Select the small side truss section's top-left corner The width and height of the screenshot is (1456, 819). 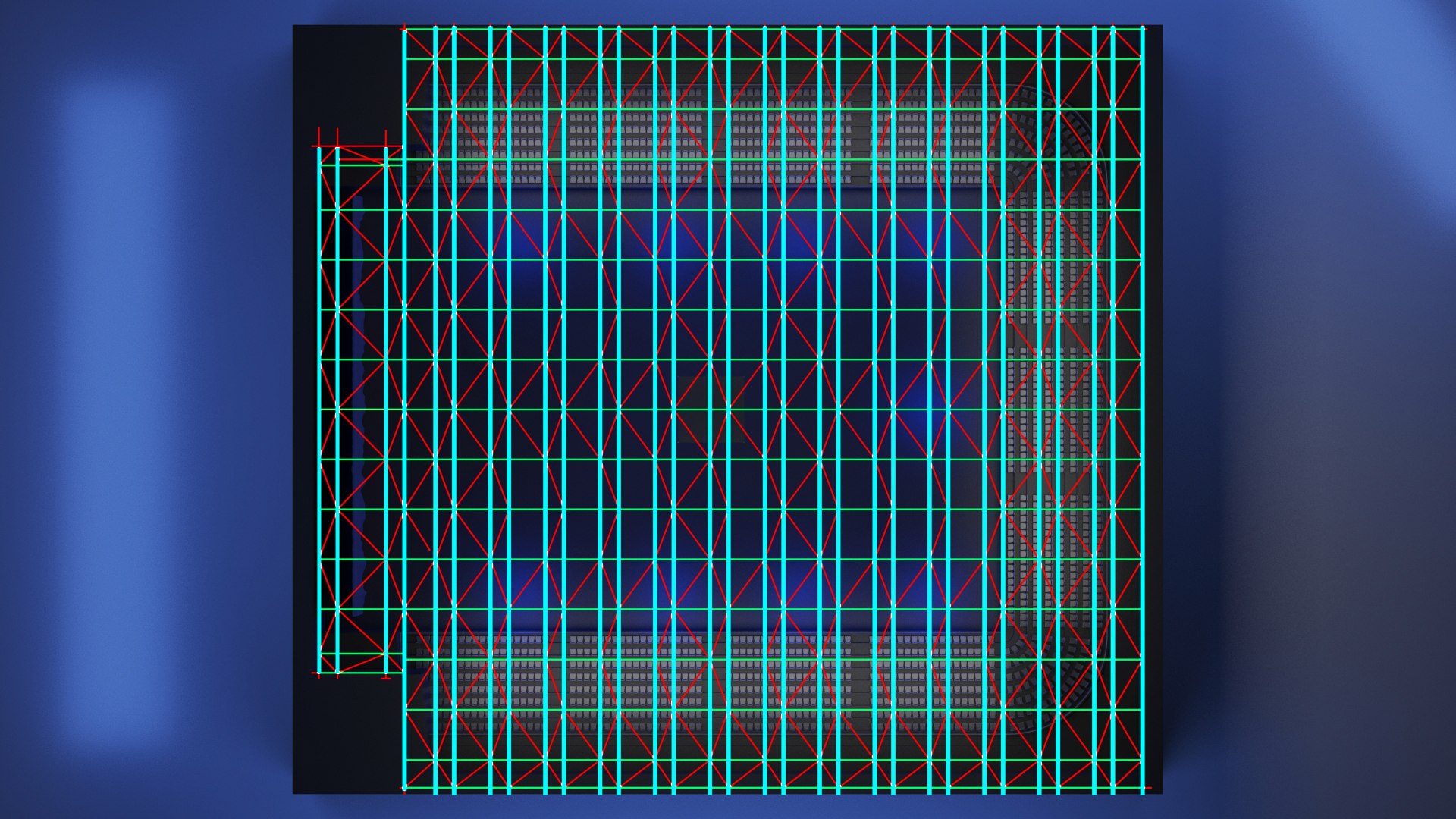point(319,147)
